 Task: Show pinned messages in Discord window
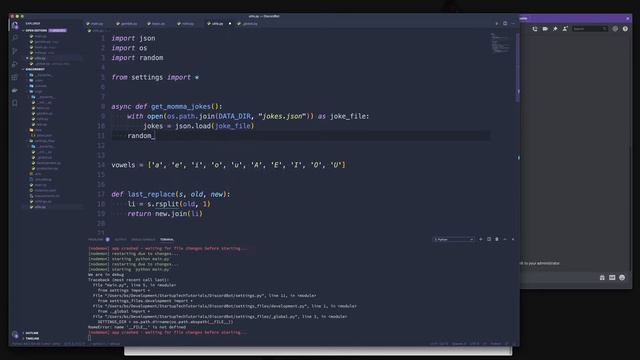tap(555, 29)
